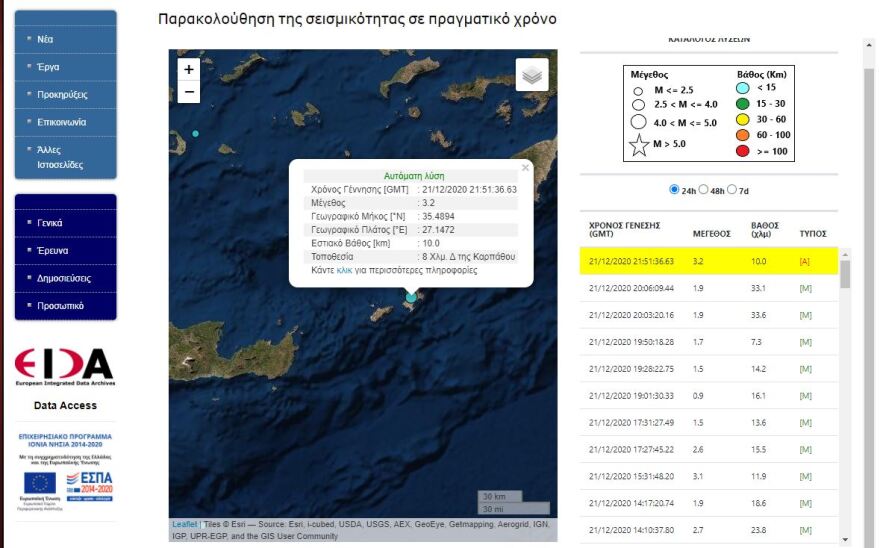Screen dimensions: 880x548
Task: Click the earthquake list scroll up arrow
Action: (x=845, y=254)
